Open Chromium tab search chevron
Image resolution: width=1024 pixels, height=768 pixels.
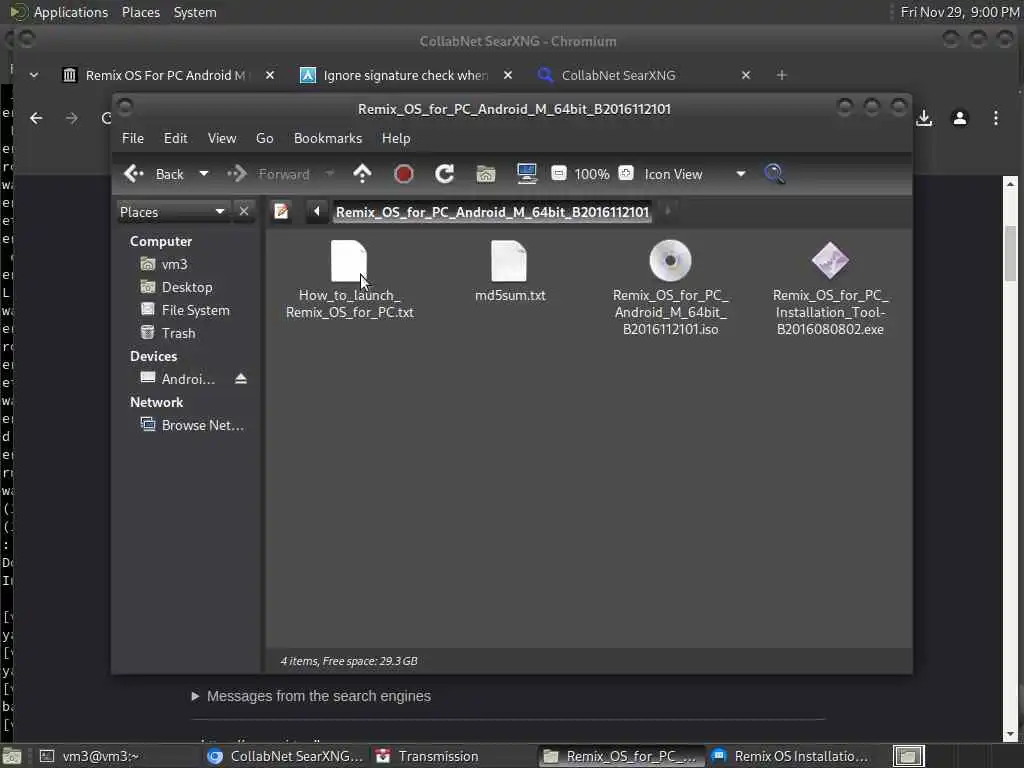pyautogui.click(x=34, y=75)
